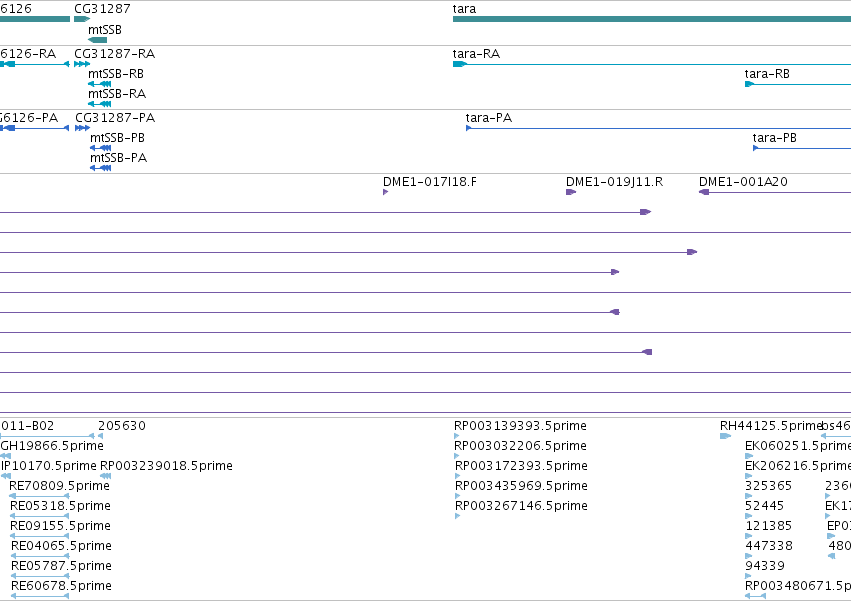
Task: Select the mtSSB gene feature
Action: [x=98, y=40]
